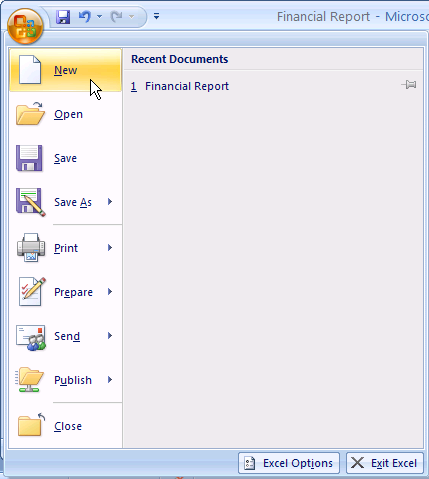Choose Save As from the Office menu

[65, 202]
